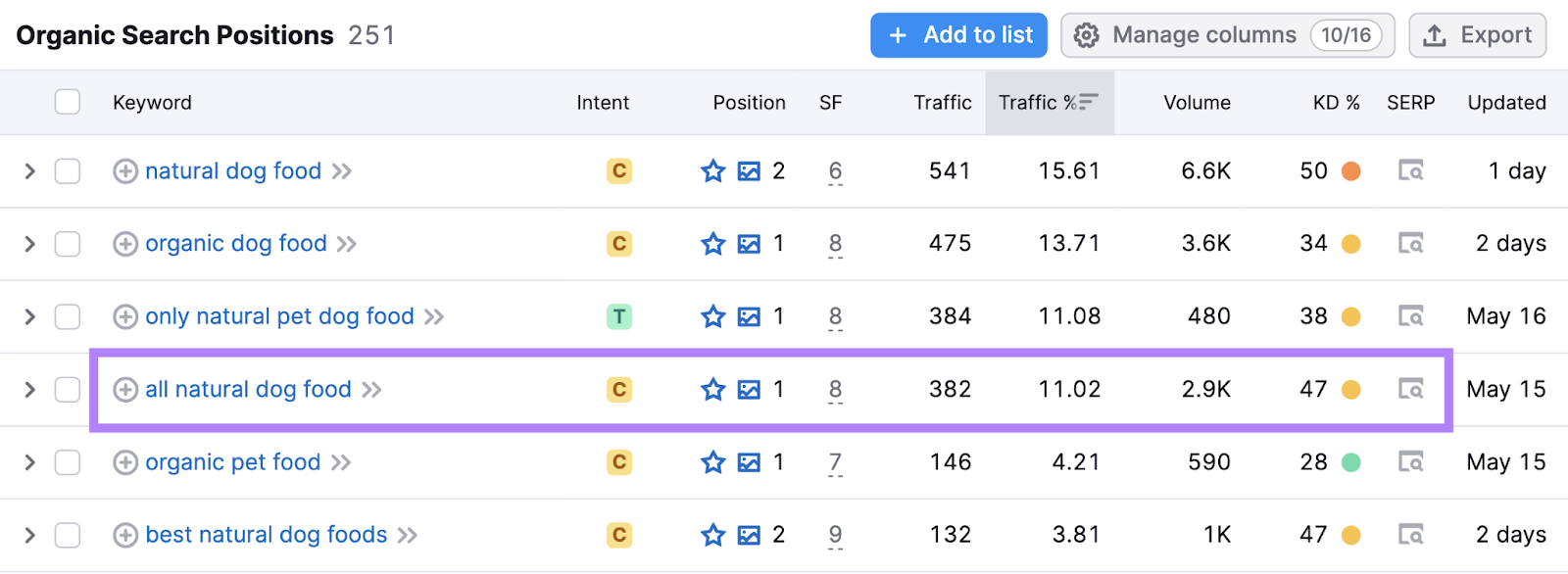Click the image SERP feature icon in natural dog food row

point(749,172)
